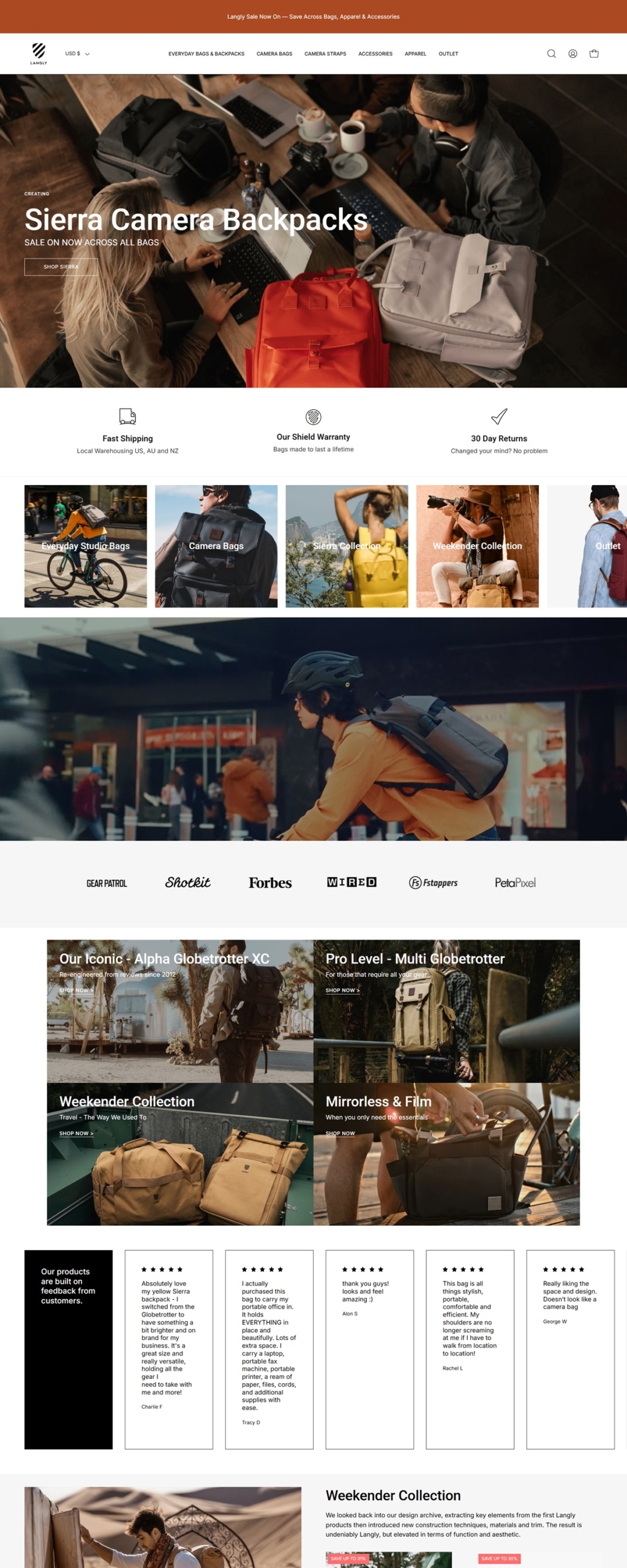This screenshot has height=1568, width=627.
Task: Click Alon S's review card
Action: point(370,1349)
